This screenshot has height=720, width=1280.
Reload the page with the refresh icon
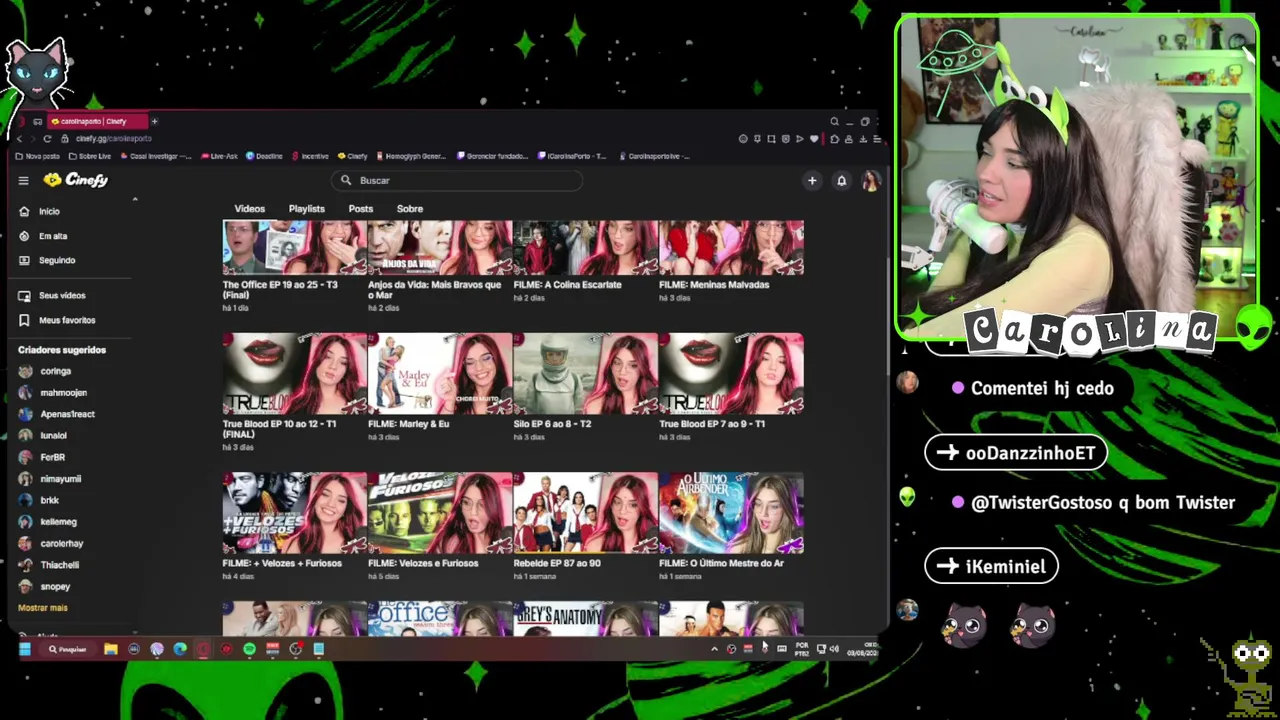coord(47,139)
